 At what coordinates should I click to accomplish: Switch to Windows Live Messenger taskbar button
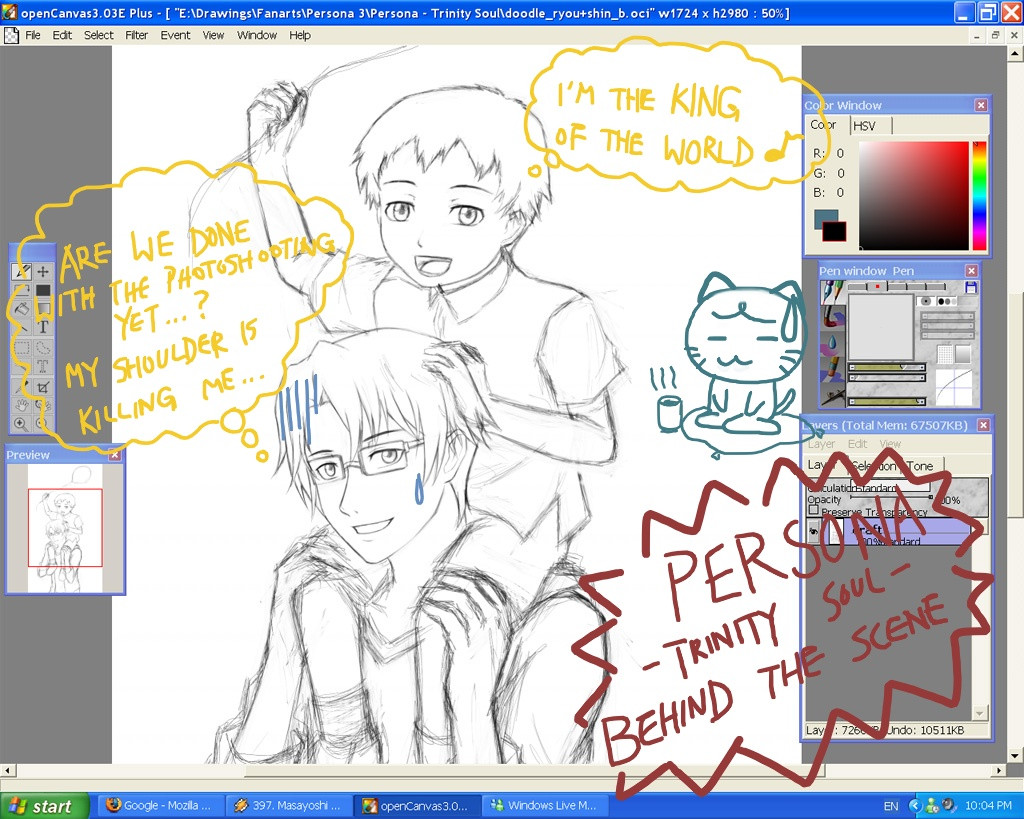pyautogui.click(x=546, y=806)
